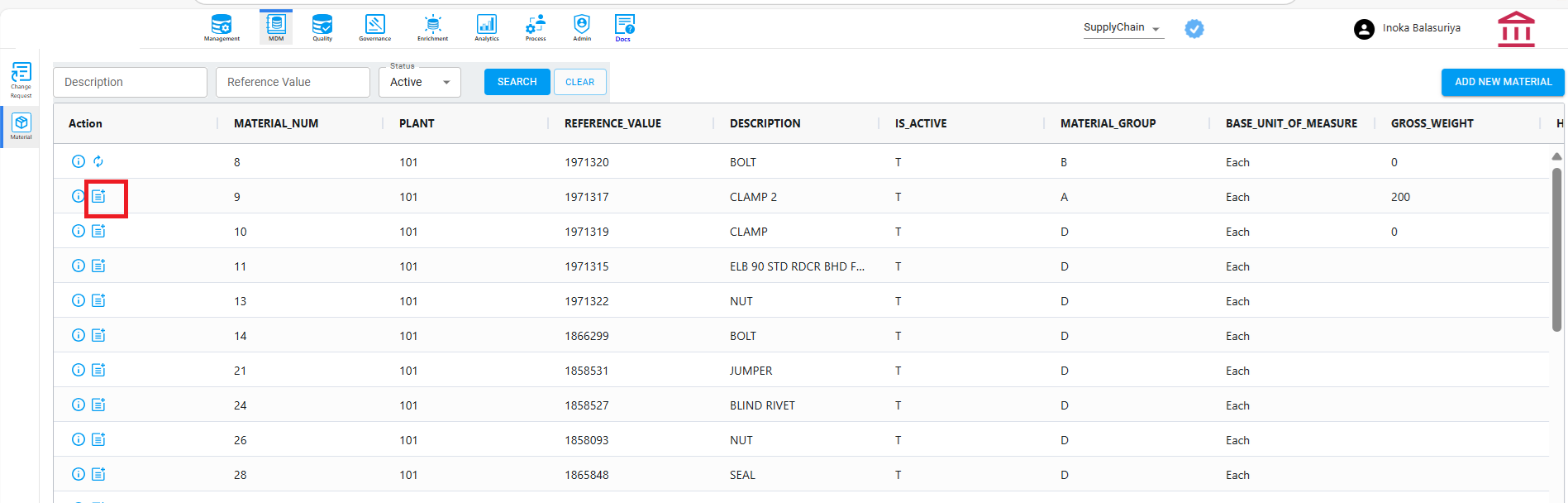This screenshot has height=503, width=1568.
Task: Open the Analytics module
Action: (487, 27)
